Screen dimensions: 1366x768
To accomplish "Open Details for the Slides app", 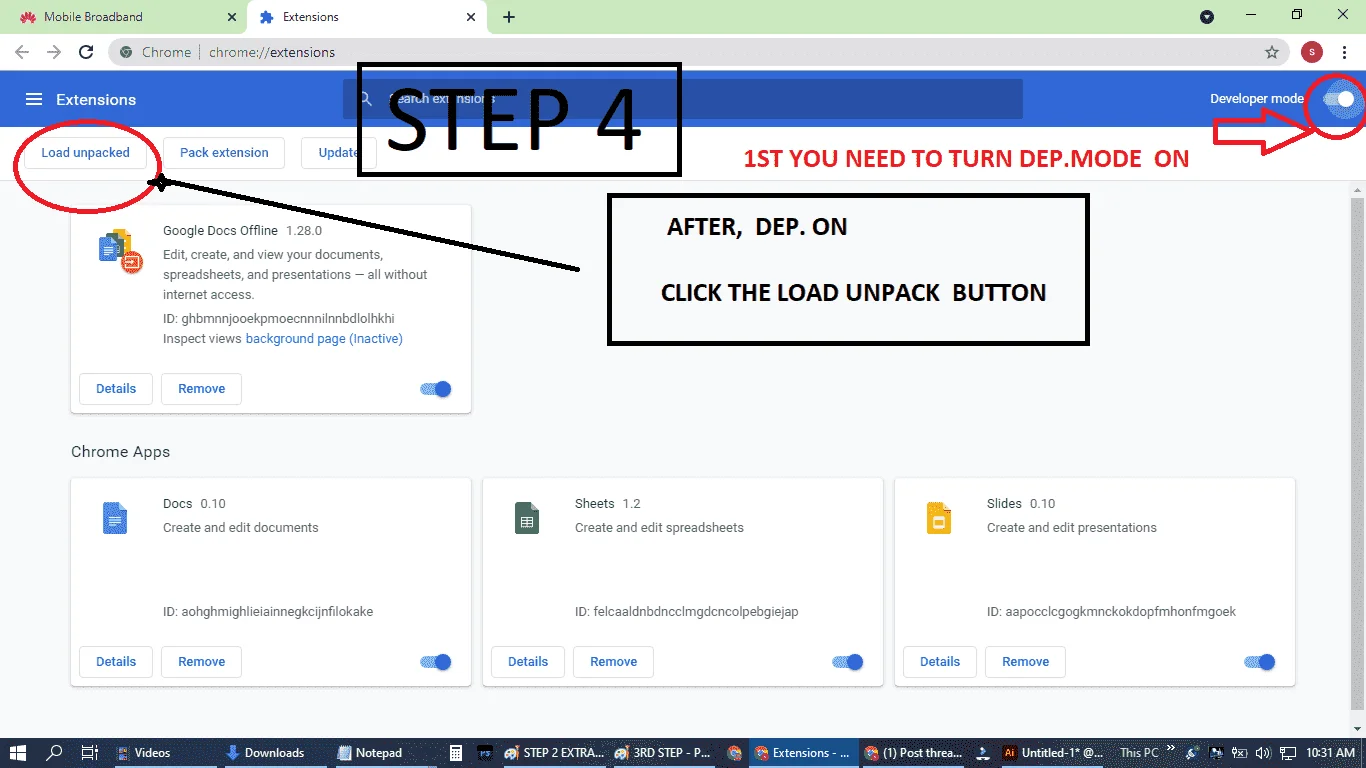I will pos(940,662).
